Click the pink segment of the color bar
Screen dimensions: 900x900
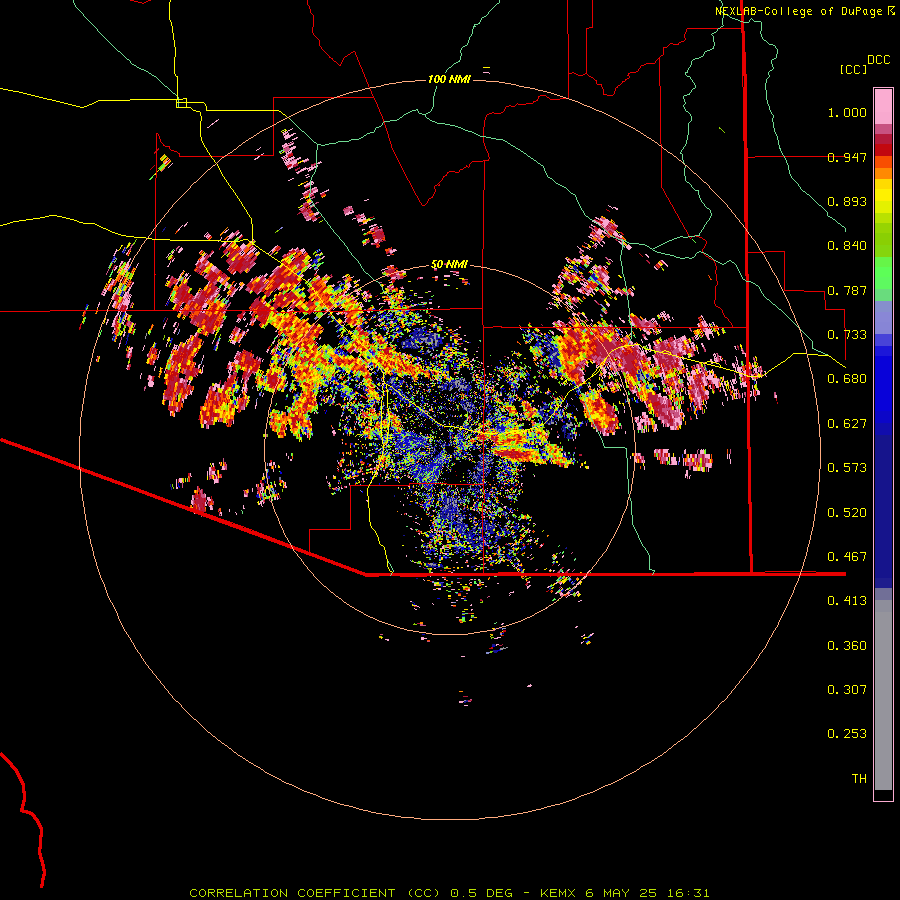tap(883, 106)
